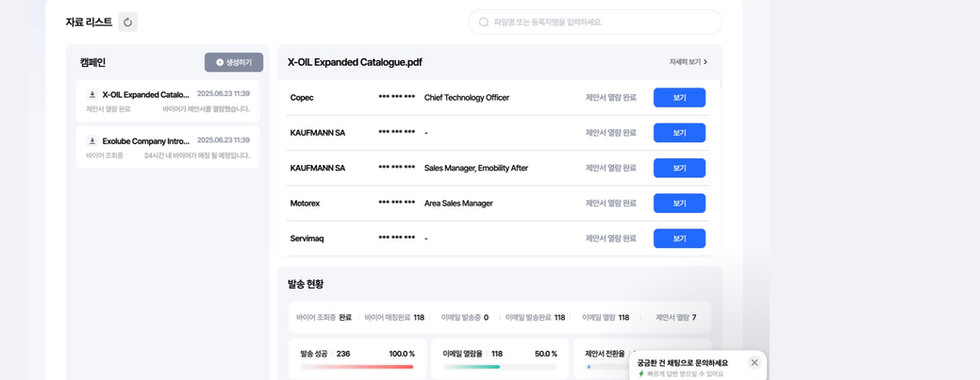Click the 캠페인 panel heading

(92, 62)
